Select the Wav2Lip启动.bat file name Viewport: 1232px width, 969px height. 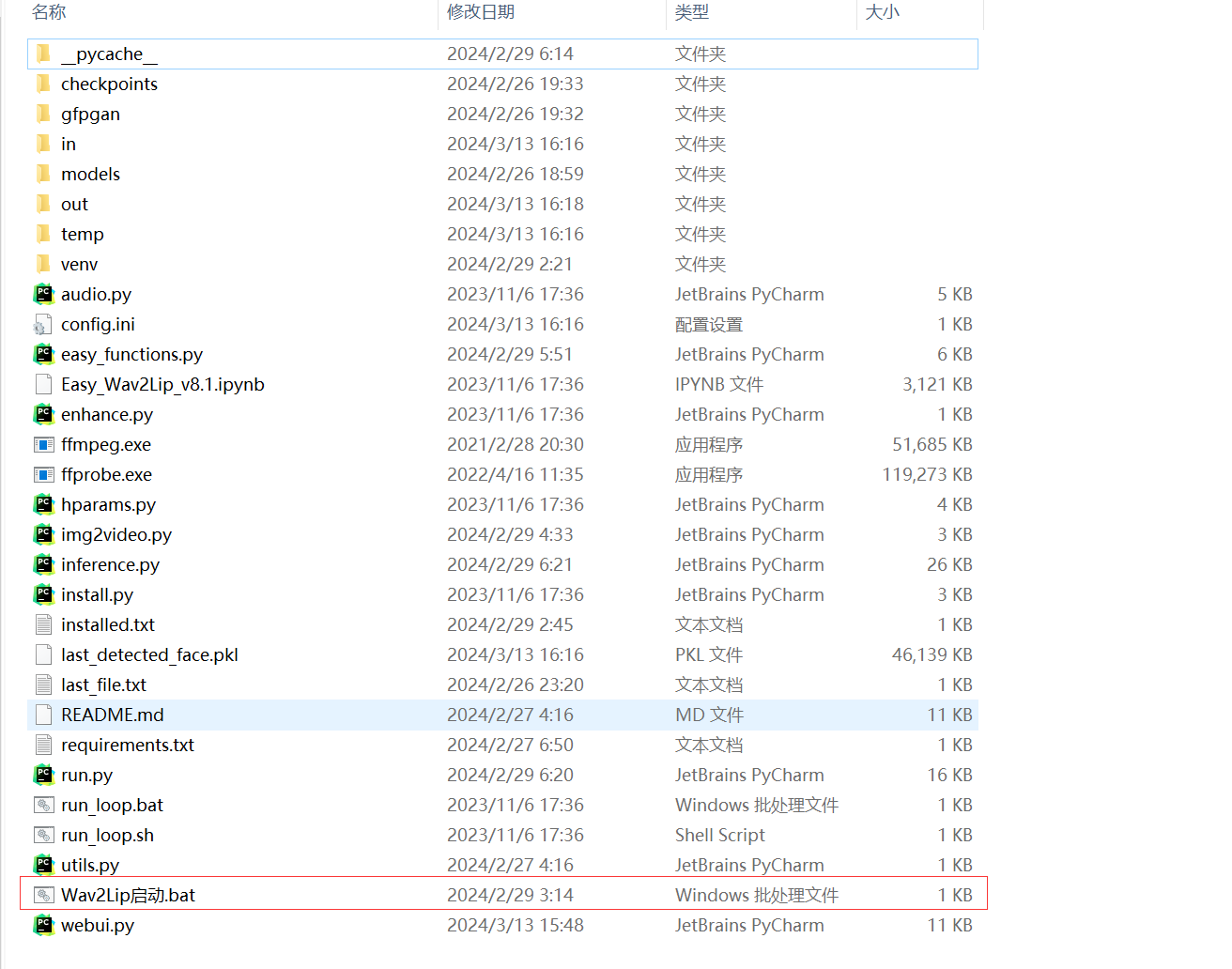point(129,895)
